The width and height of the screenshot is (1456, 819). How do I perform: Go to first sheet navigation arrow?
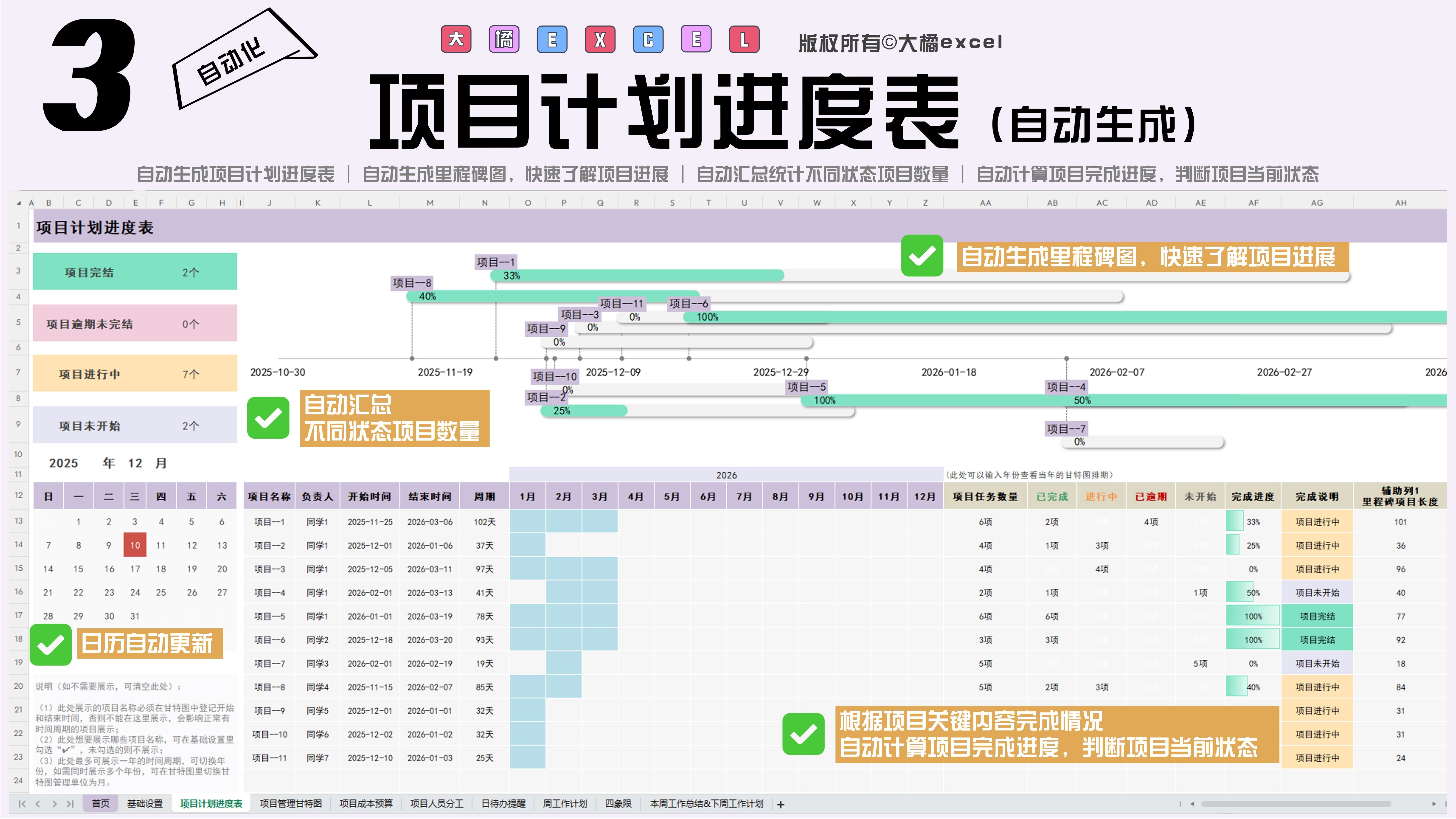click(22, 804)
